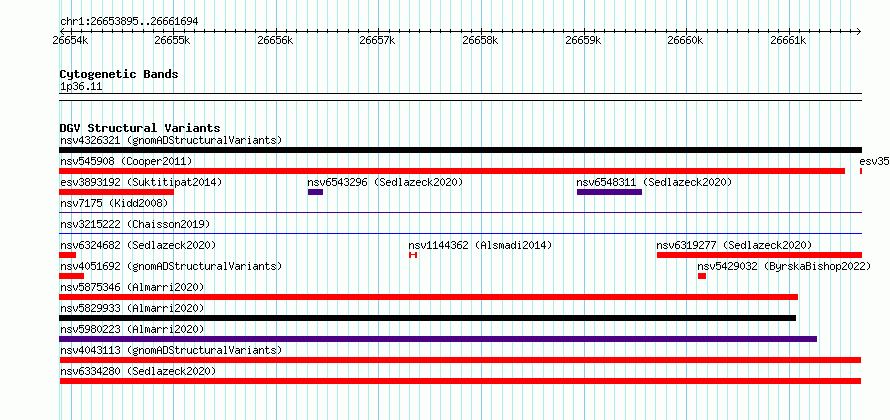Click the nsv5875346 (Almarri2020) label
This screenshot has height=420, width=890.
(132, 287)
